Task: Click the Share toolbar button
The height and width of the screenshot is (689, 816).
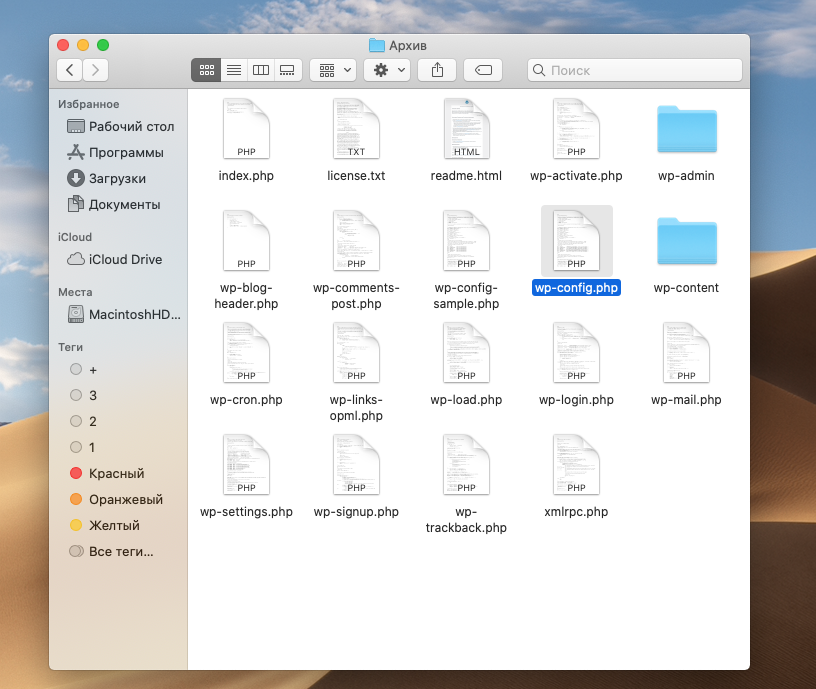Action: pos(437,70)
